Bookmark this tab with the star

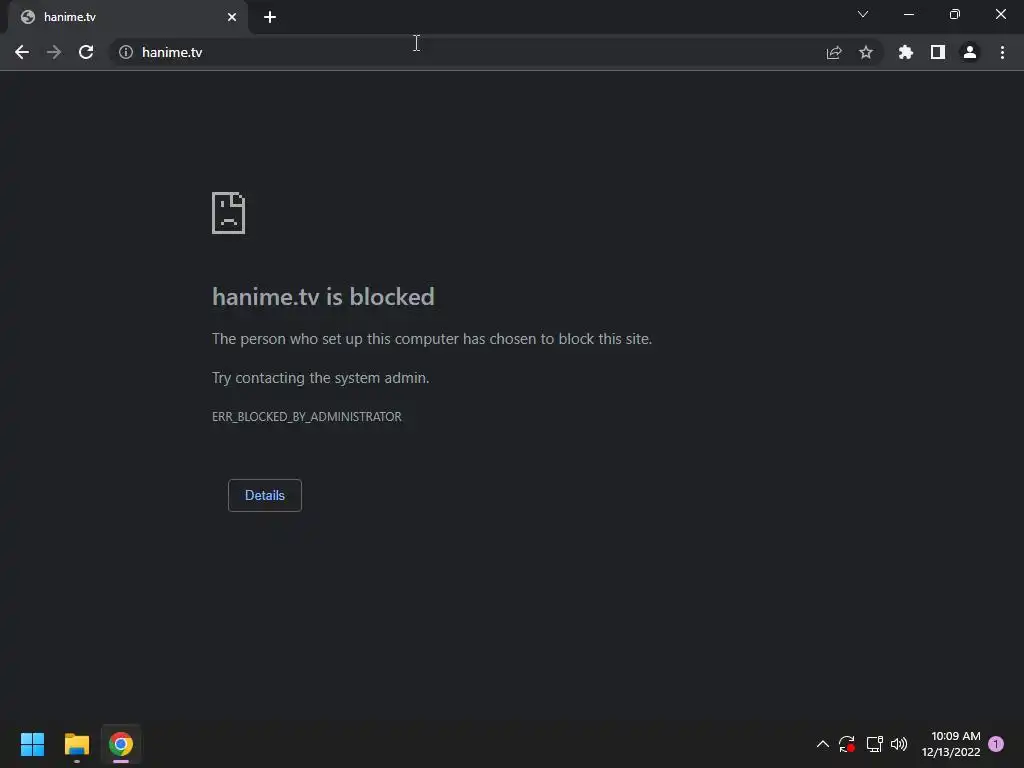[x=866, y=52]
